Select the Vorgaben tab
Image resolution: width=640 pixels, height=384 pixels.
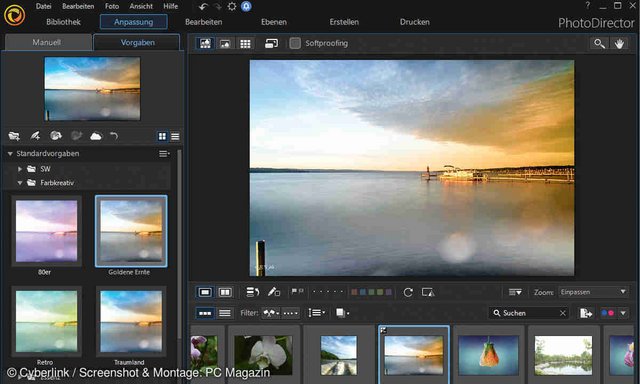(138, 42)
